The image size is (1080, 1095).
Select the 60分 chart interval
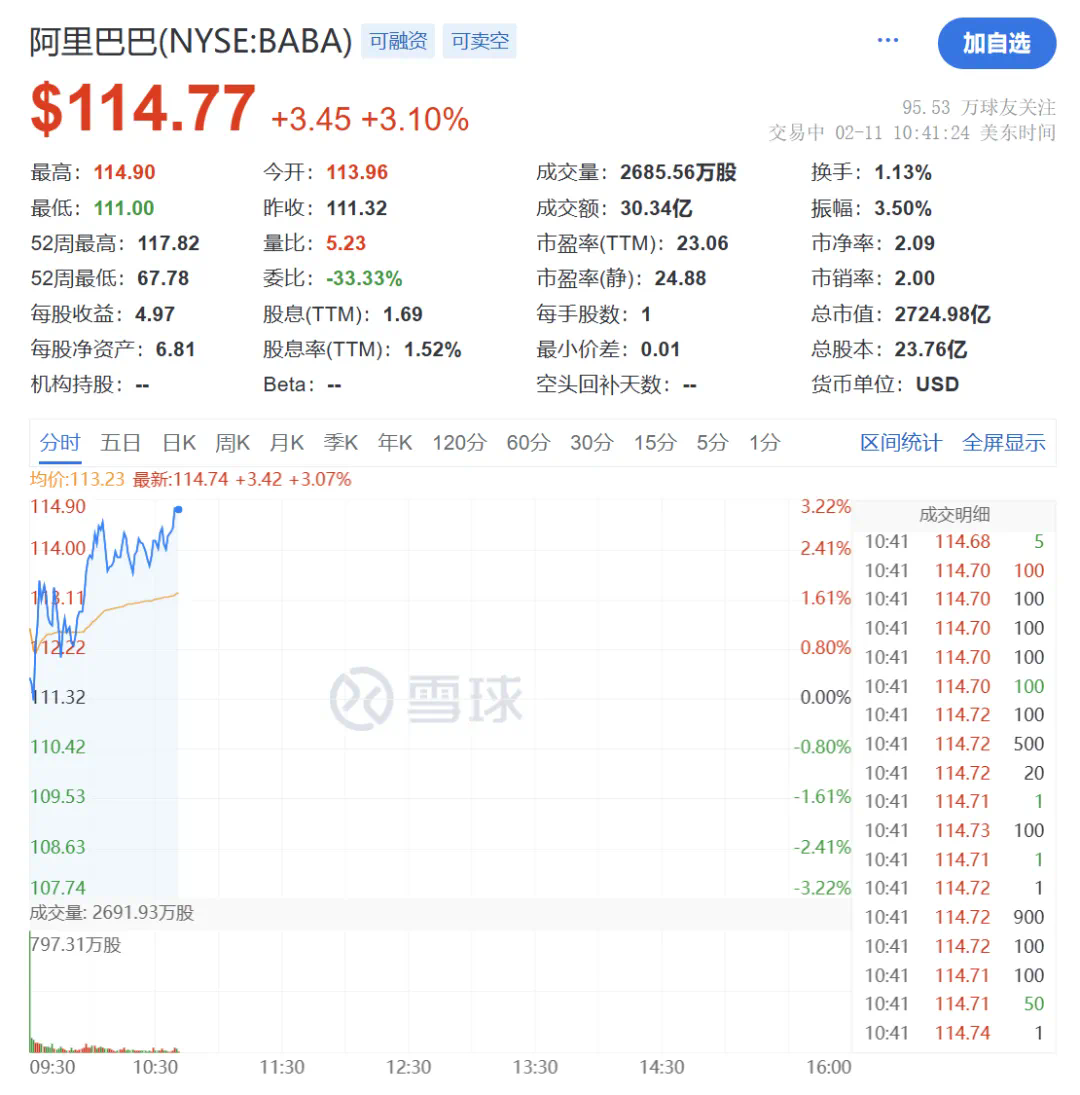tap(527, 442)
